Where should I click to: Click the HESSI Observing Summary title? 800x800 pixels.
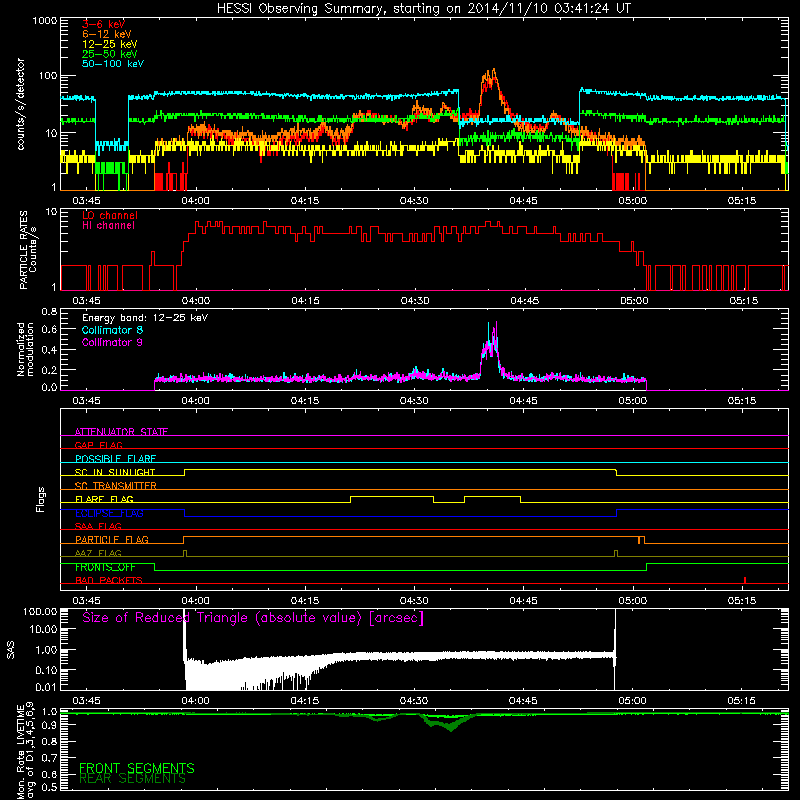(x=424, y=9)
